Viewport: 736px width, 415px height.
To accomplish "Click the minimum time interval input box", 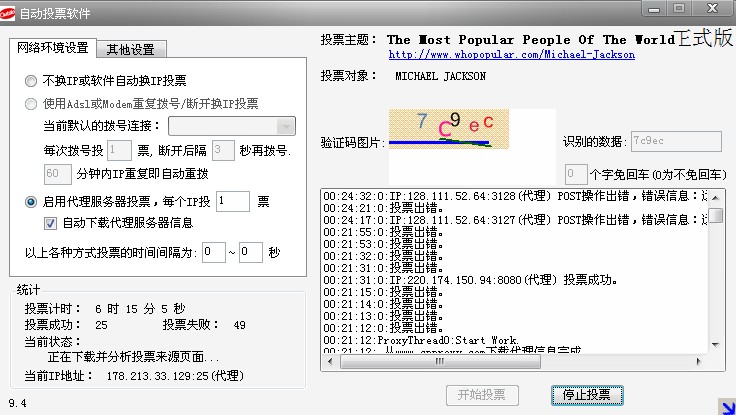I will click(213, 253).
